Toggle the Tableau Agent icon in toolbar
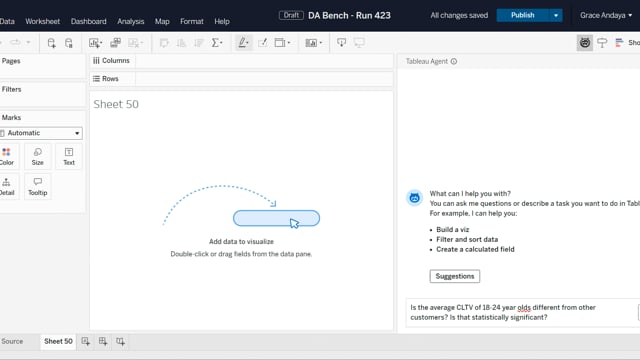Screen dimensions: 640x360 585,42
